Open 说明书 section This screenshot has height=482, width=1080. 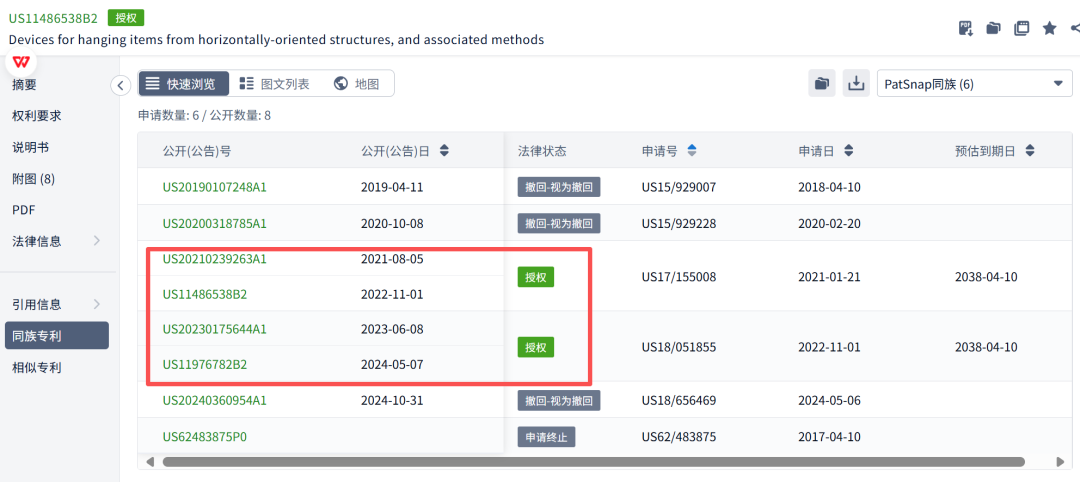click(30, 147)
